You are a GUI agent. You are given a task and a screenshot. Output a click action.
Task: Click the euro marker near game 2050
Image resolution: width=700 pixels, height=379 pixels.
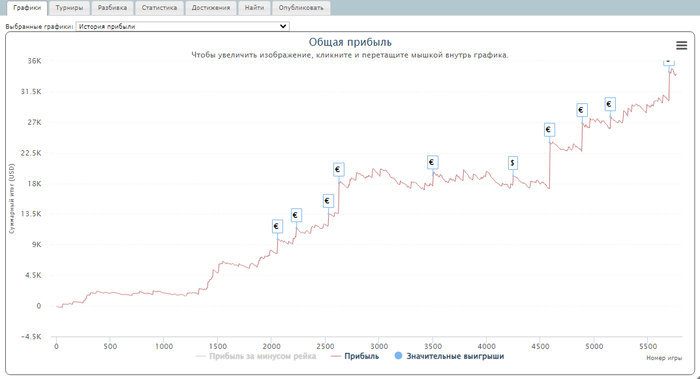[x=277, y=226]
